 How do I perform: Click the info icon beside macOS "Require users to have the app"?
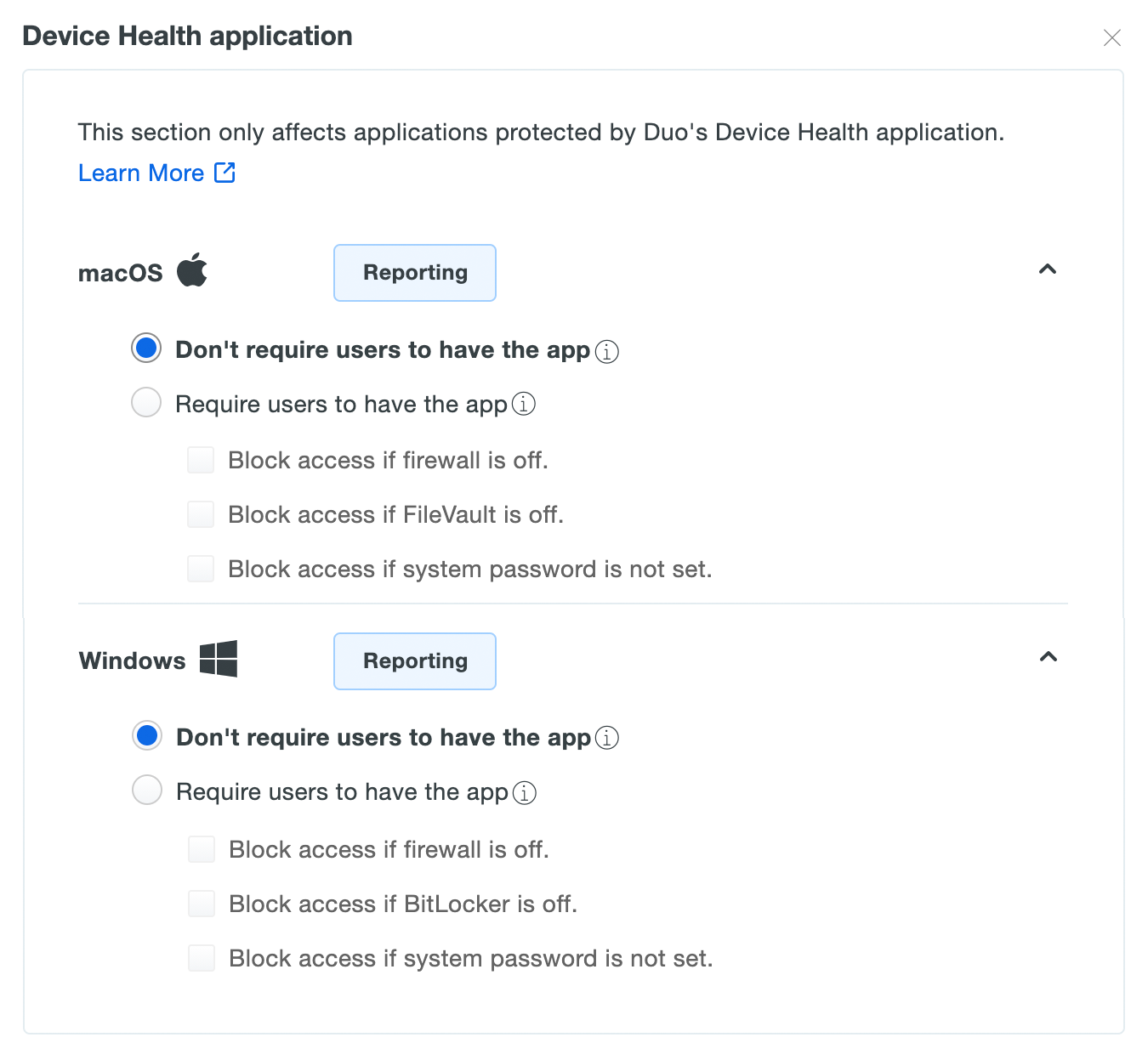(x=525, y=405)
